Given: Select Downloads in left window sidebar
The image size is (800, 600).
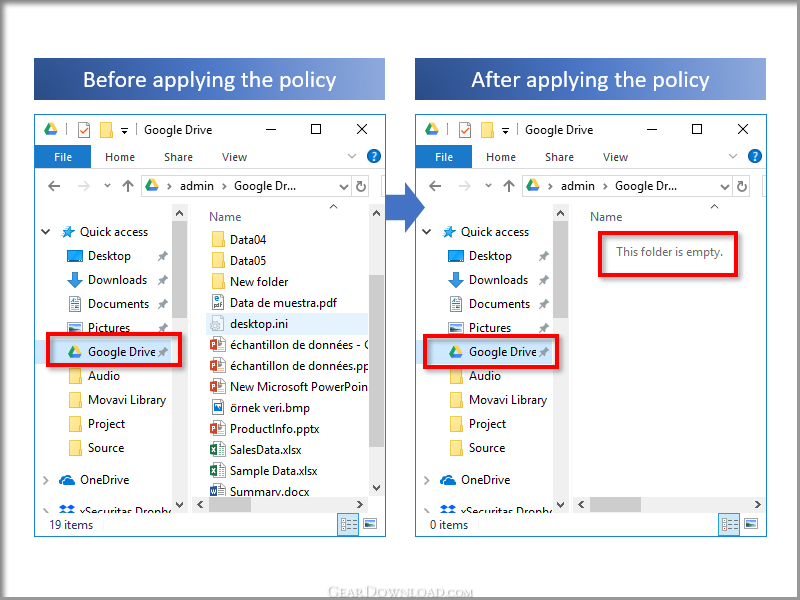Looking at the screenshot, I should [117, 280].
